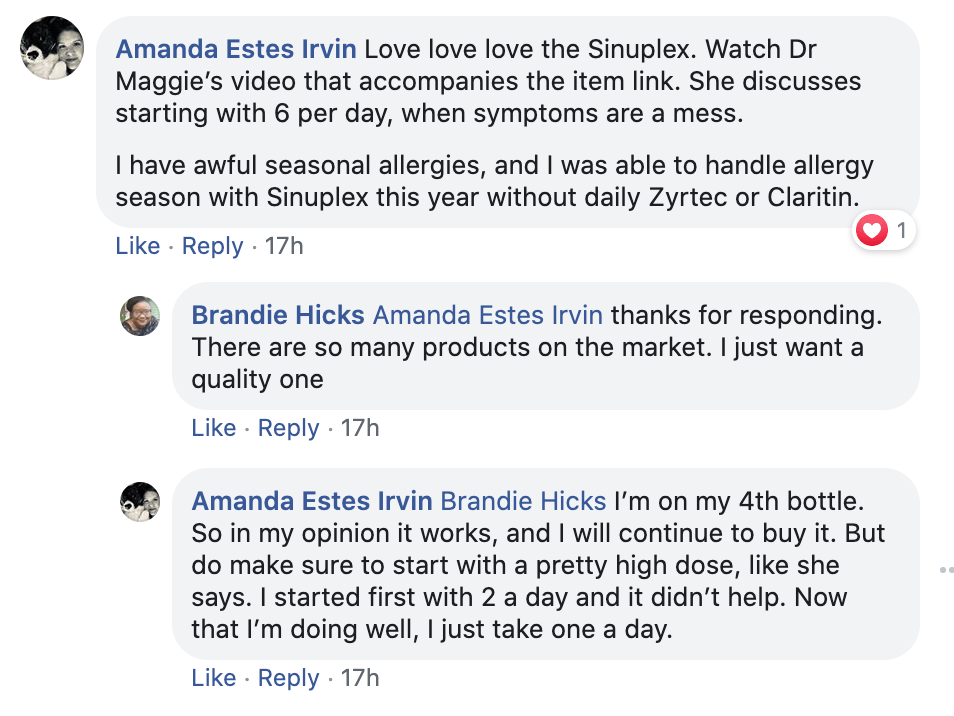The height and width of the screenshot is (716, 954).
Task: Open the comment options dots at right edge
Action: coord(947,570)
